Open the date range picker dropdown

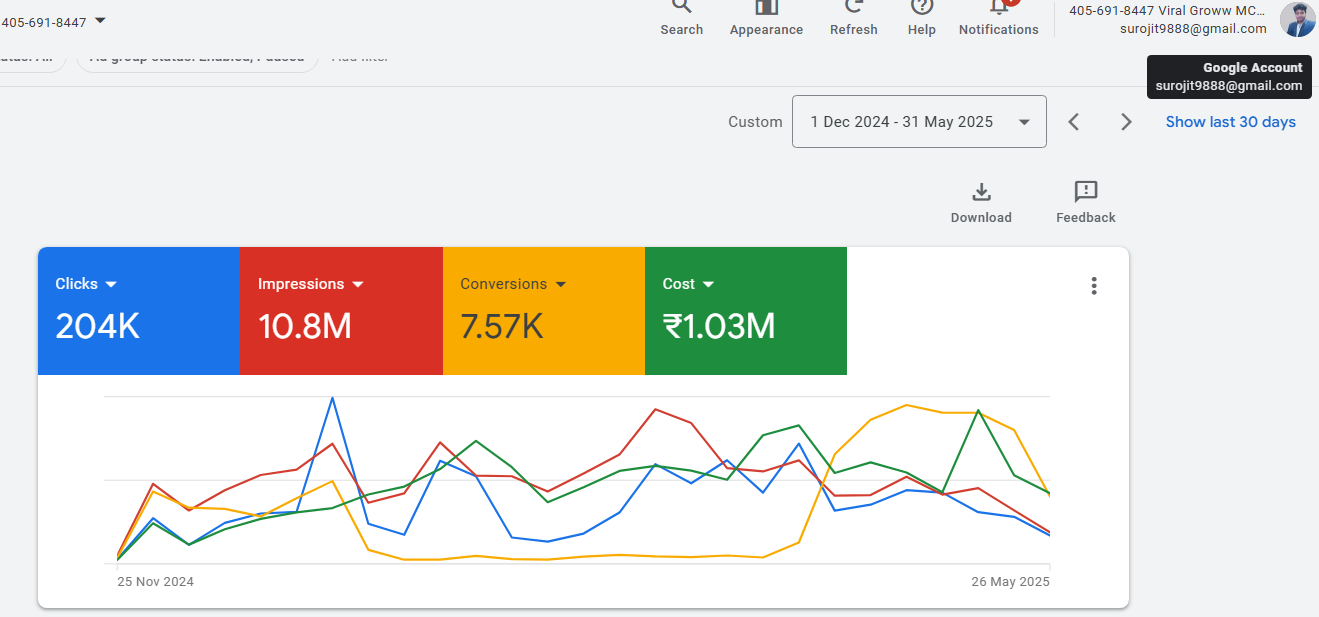(x=919, y=122)
